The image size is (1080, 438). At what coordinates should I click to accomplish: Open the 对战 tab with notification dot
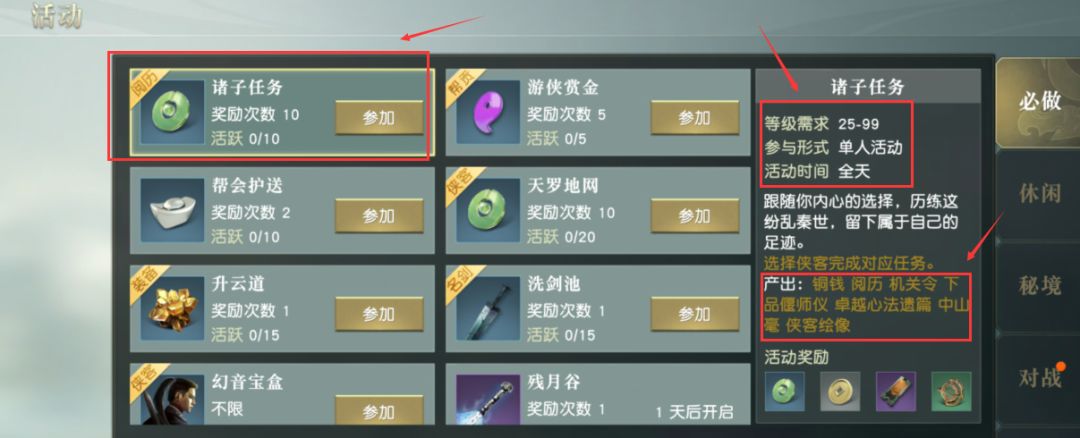tap(1039, 377)
